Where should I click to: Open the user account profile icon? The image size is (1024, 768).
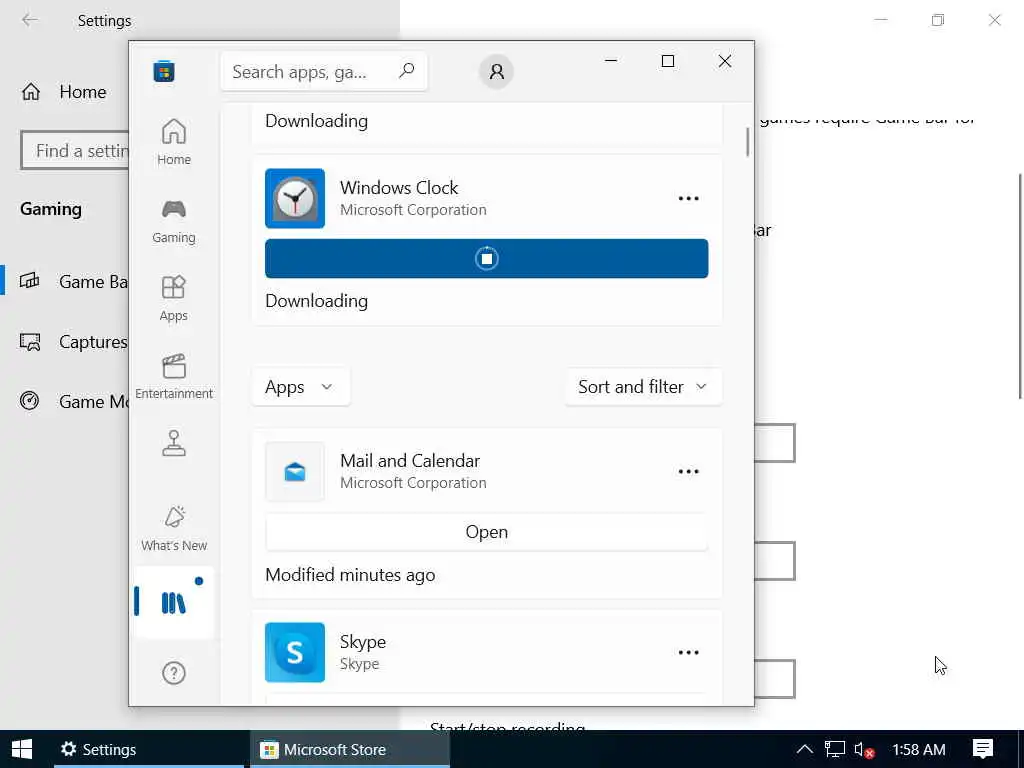496,71
